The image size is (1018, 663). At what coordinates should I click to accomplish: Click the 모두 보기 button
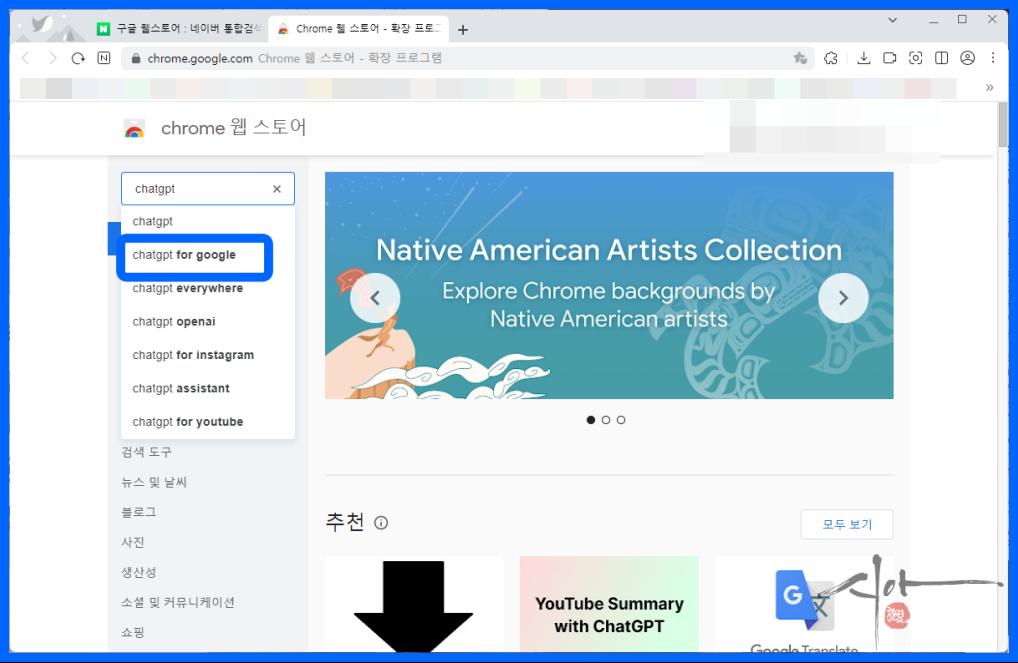tap(847, 524)
